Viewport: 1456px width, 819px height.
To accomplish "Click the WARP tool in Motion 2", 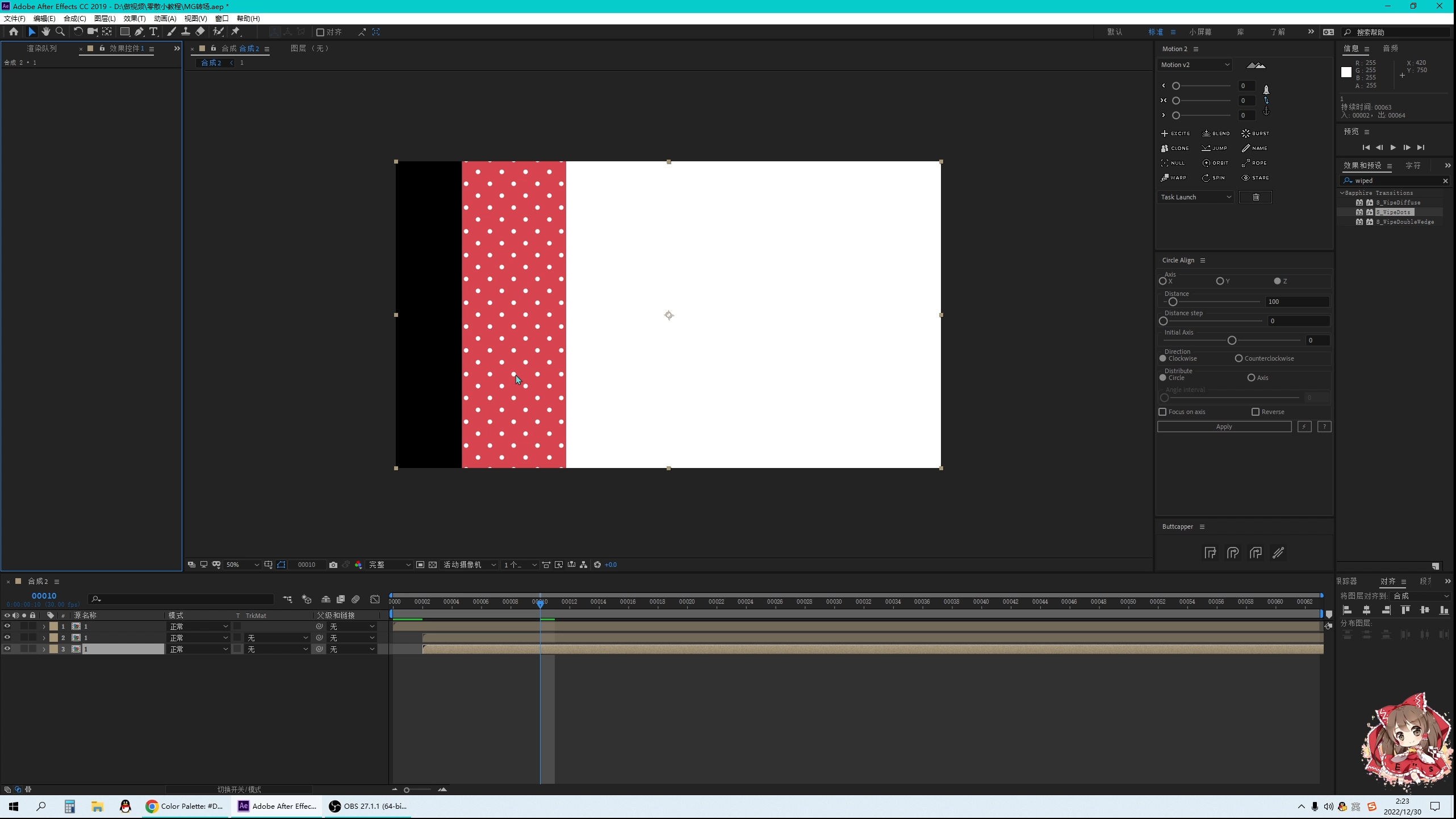I will (1174, 178).
